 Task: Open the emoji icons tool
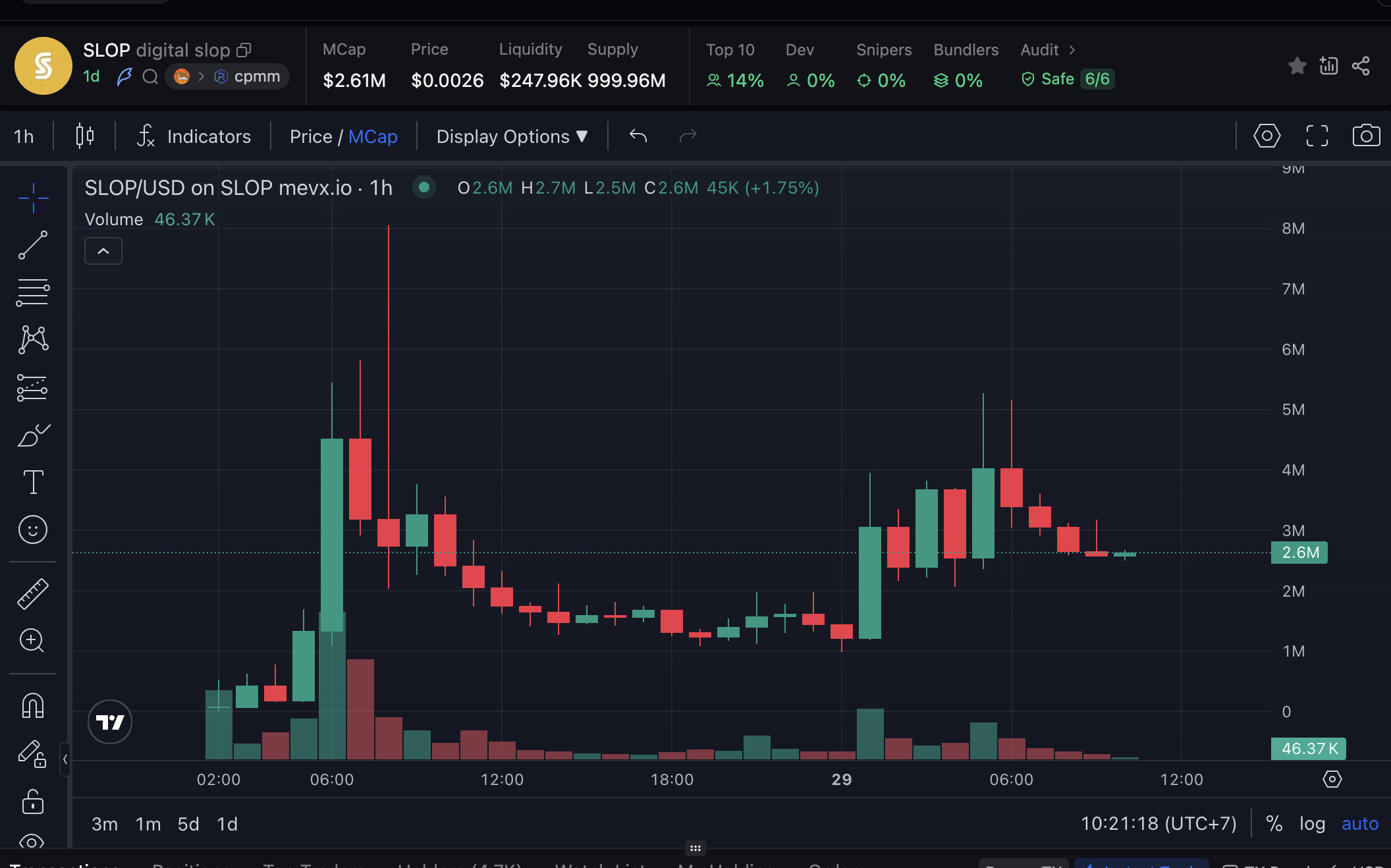coord(33,529)
